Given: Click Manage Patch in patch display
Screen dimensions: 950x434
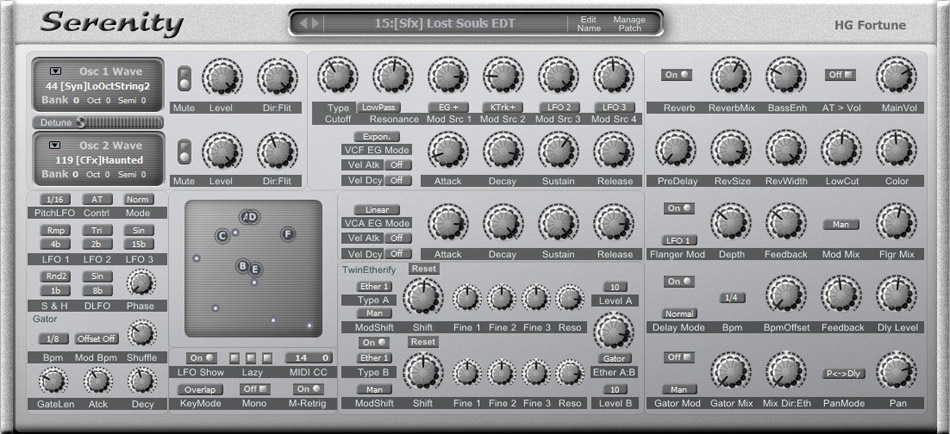Looking at the screenshot, I should 629,24.
